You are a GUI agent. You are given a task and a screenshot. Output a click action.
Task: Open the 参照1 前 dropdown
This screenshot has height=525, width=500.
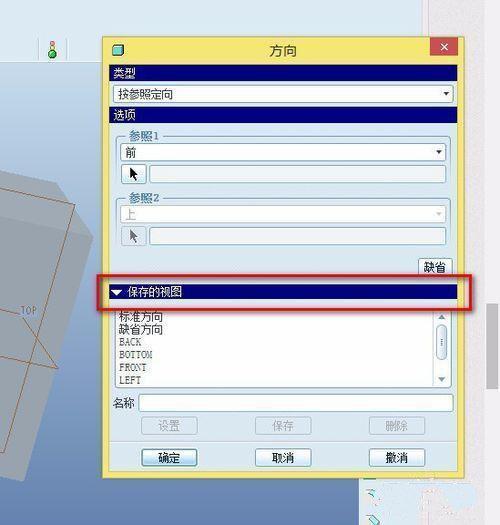pos(283,152)
